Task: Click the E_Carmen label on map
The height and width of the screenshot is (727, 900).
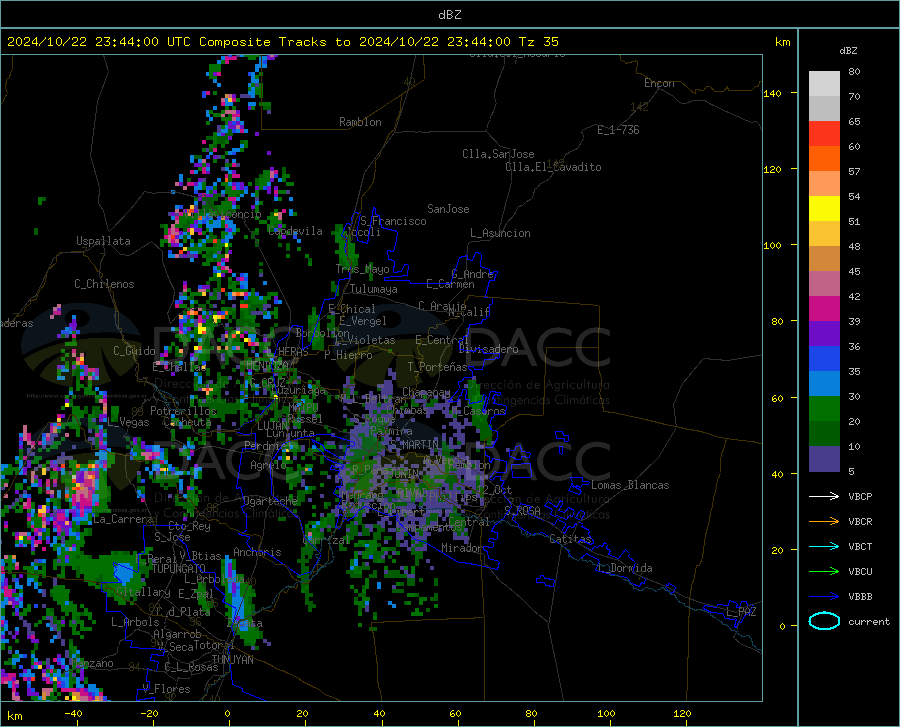Action: 450,284
